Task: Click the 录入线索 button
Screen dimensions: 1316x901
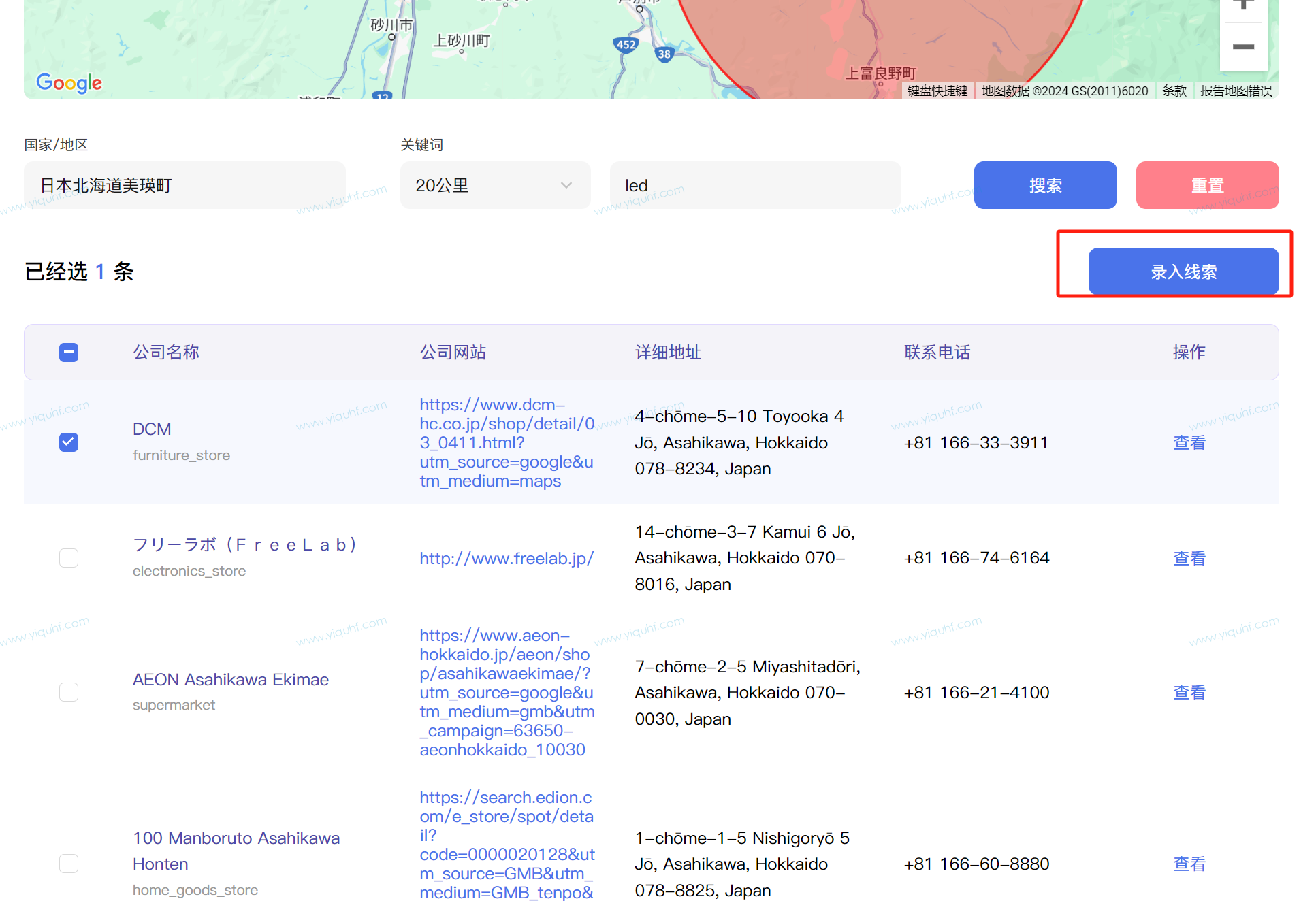Action: 1183,272
